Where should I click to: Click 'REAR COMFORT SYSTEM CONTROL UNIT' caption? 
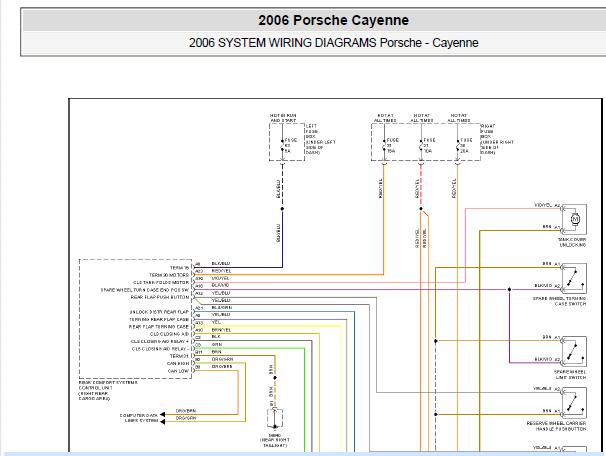click(x=108, y=390)
